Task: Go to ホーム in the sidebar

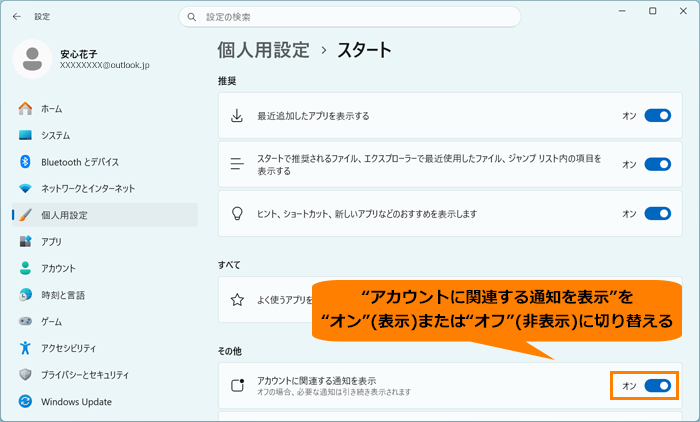Action: pos(105,109)
